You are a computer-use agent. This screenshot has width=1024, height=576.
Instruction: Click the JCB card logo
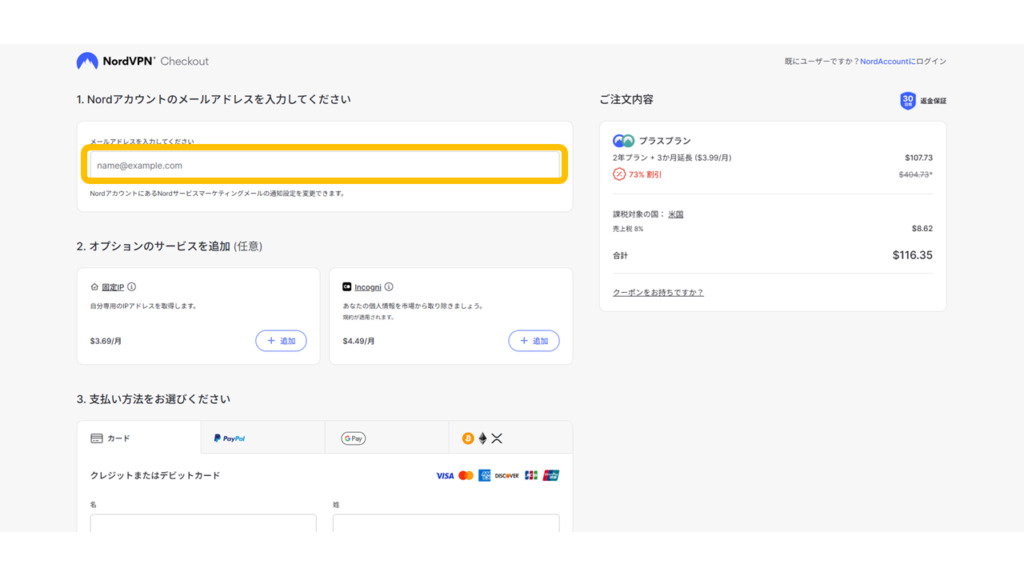[530, 475]
